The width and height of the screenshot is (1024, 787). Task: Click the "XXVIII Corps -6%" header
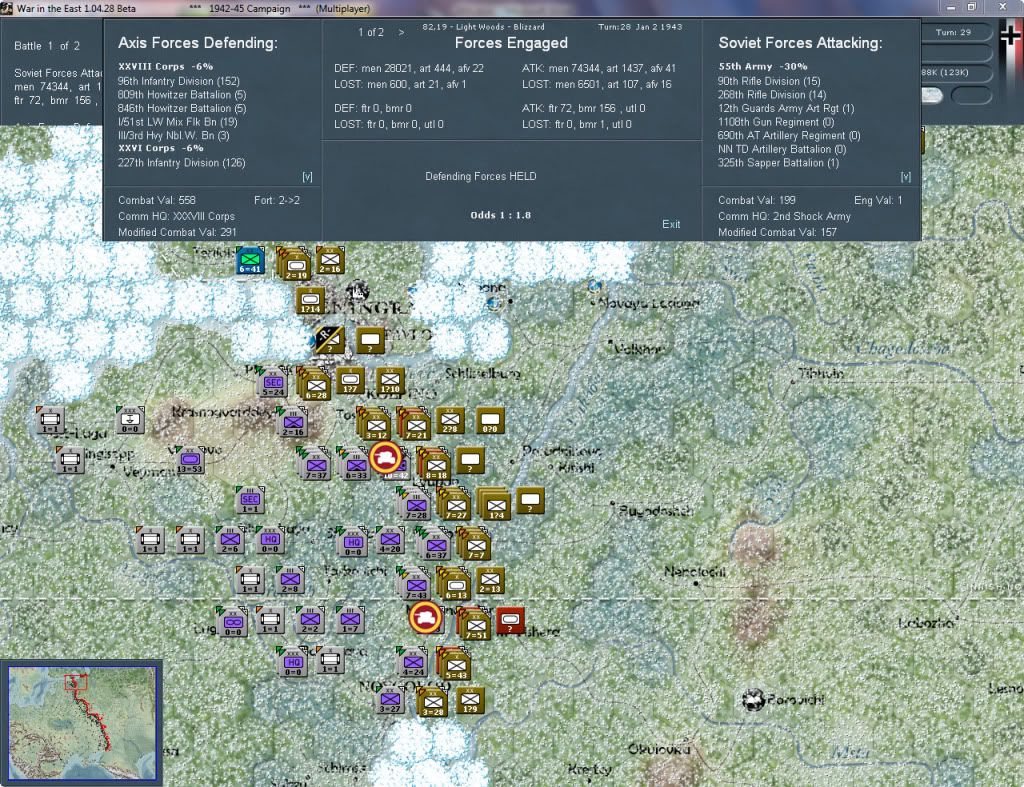click(x=166, y=67)
